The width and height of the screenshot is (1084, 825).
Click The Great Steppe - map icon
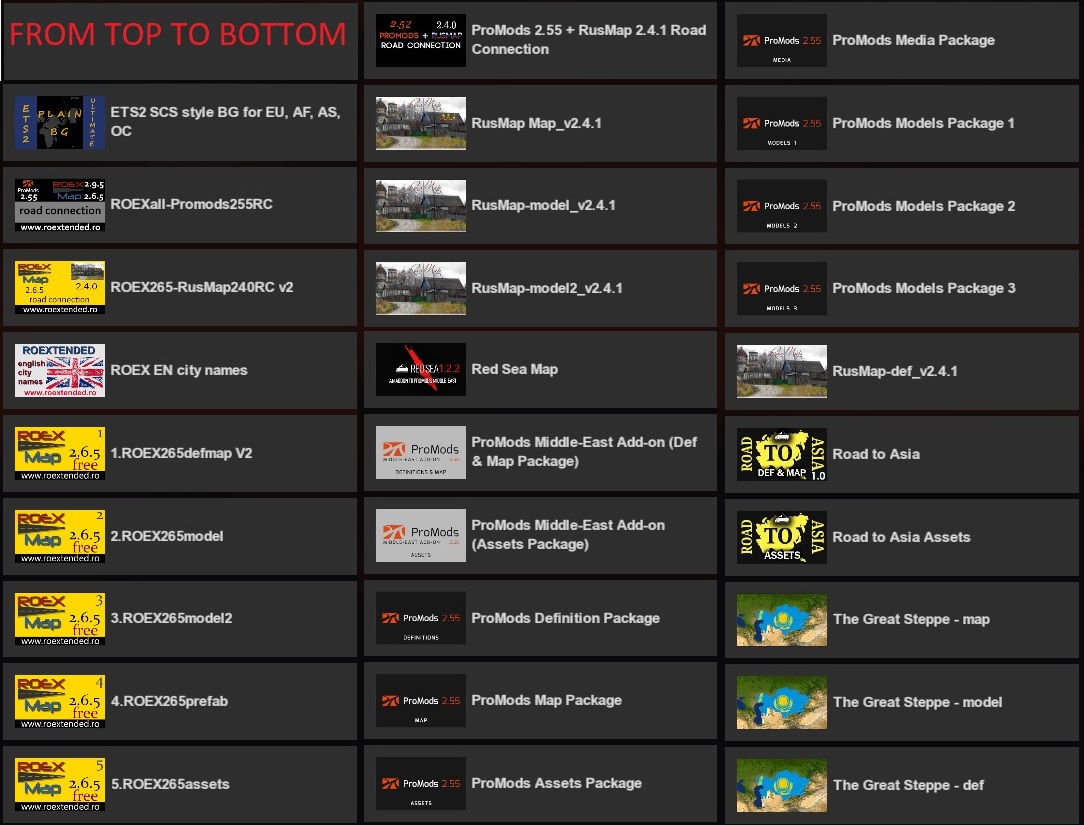(x=782, y=620)
